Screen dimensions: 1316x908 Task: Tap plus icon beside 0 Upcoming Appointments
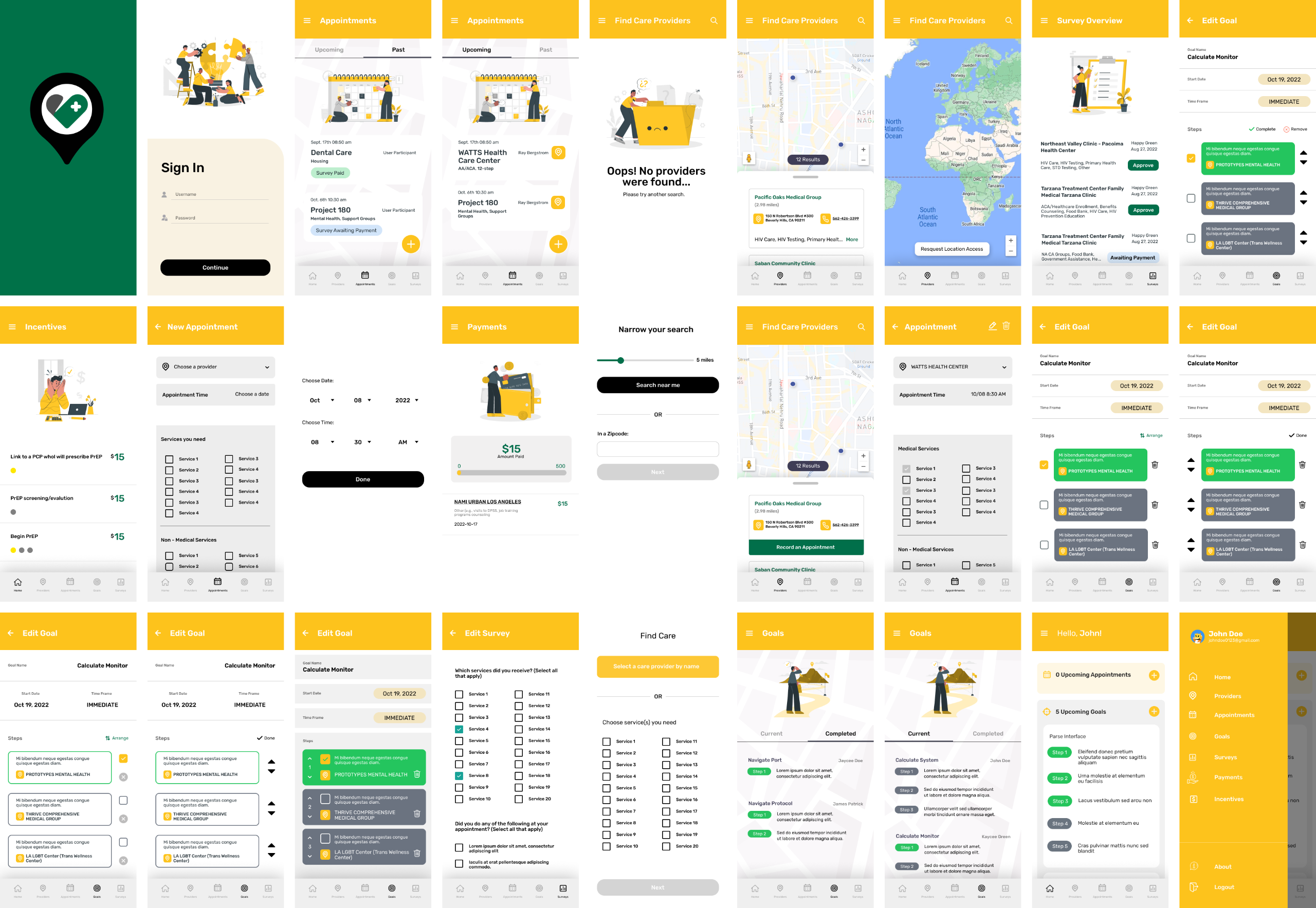coord(1154,675)
